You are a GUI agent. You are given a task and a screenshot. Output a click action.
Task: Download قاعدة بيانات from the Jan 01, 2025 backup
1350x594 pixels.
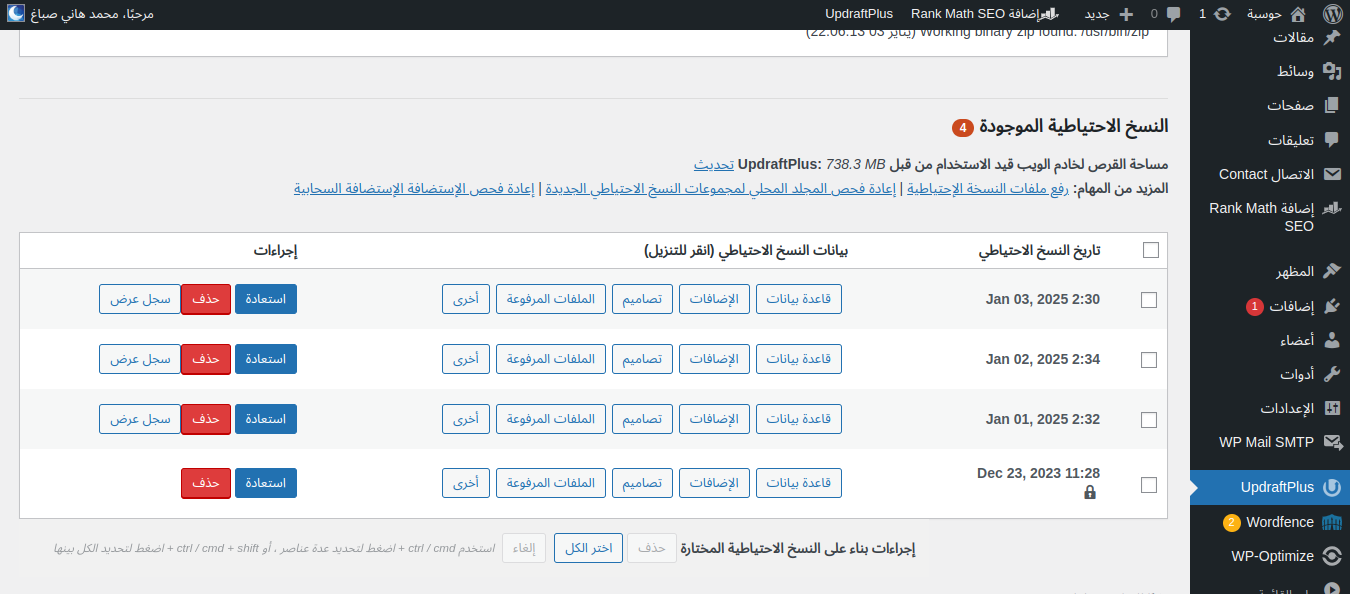coord(798,419)
